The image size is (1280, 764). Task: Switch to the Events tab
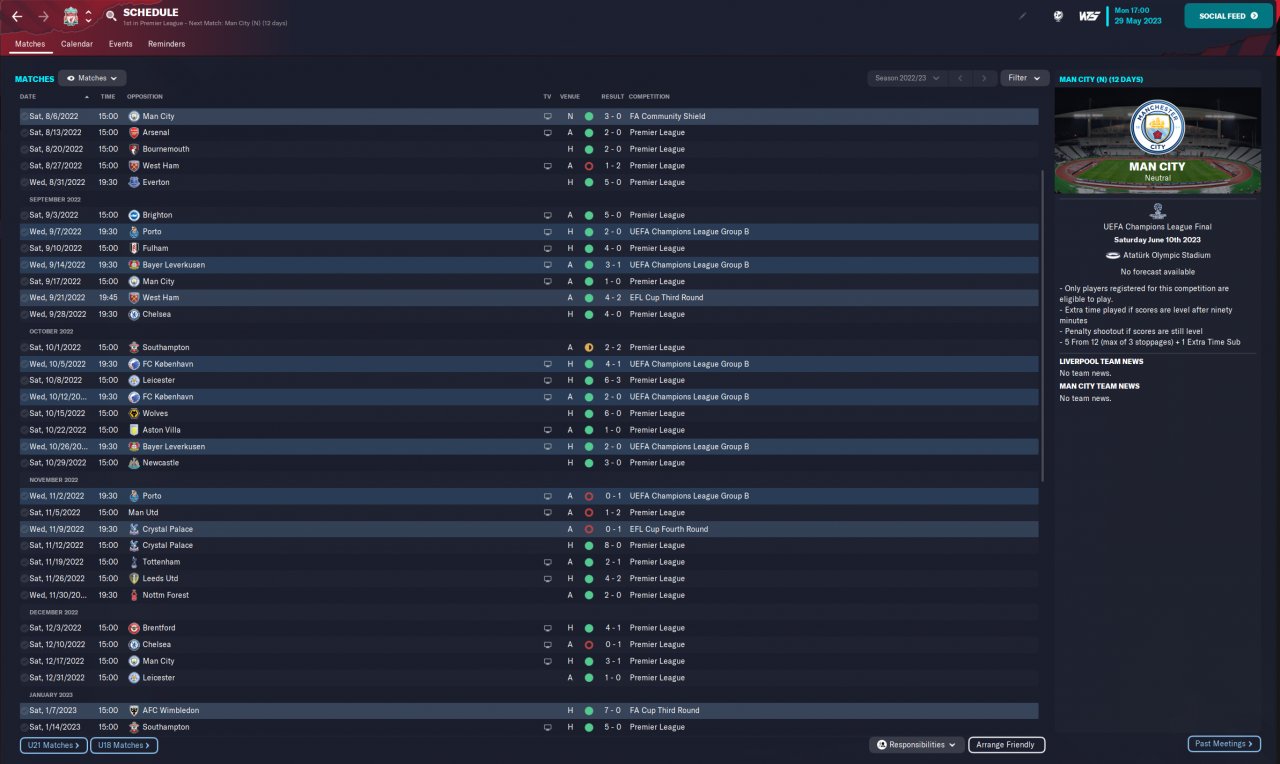[121, 44]
